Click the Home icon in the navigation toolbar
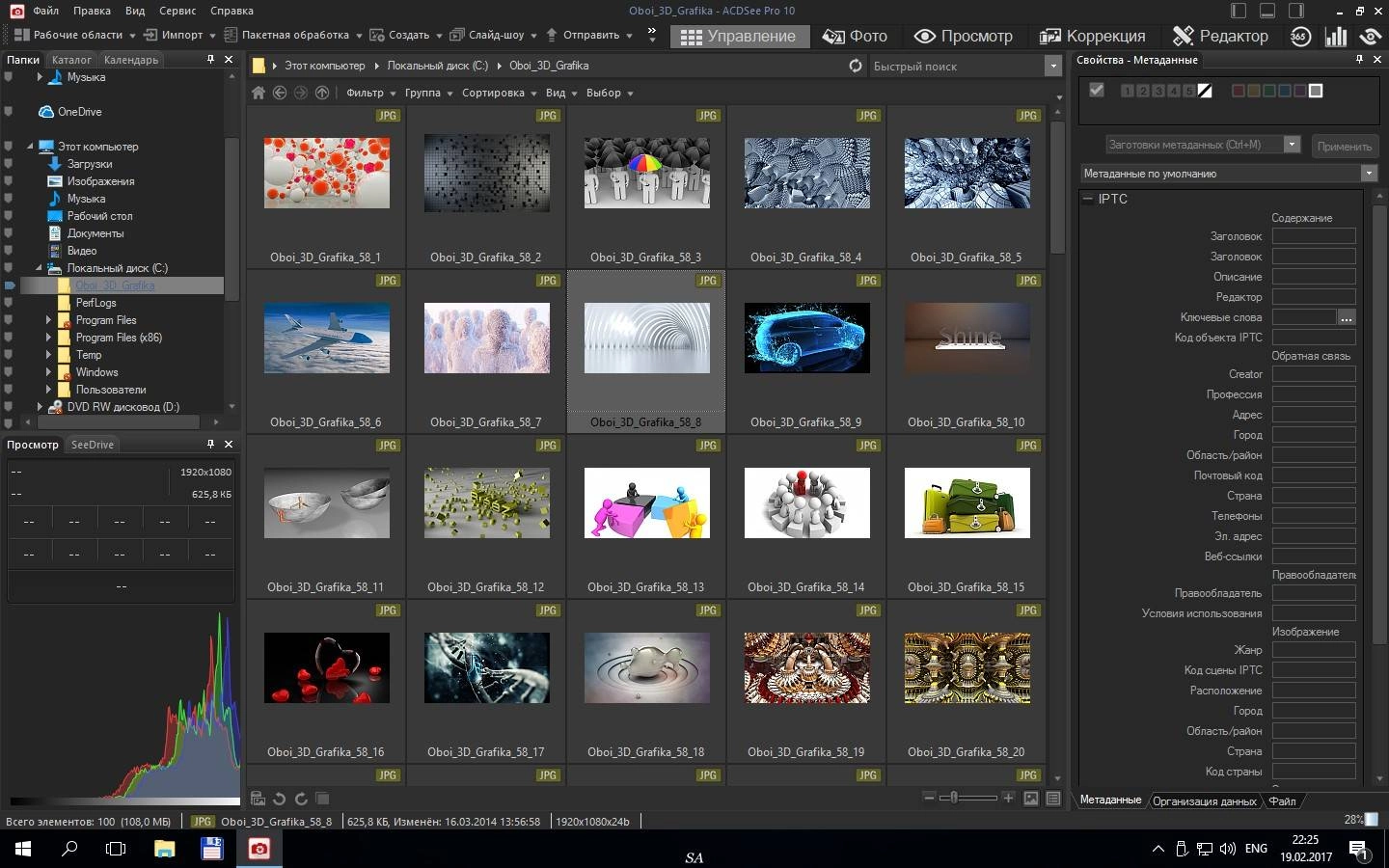Screen dimensions: 1389x868 pos(259,93)
